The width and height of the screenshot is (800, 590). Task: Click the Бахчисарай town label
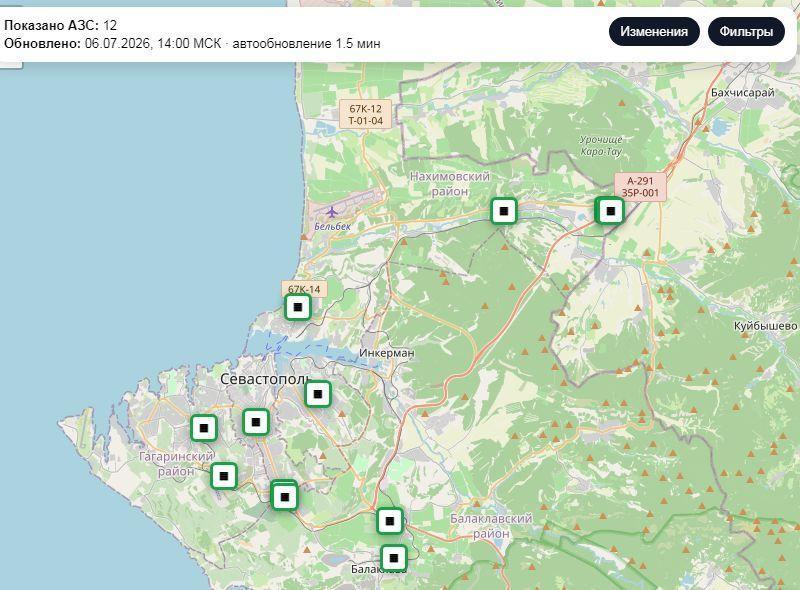click(742, 93)
